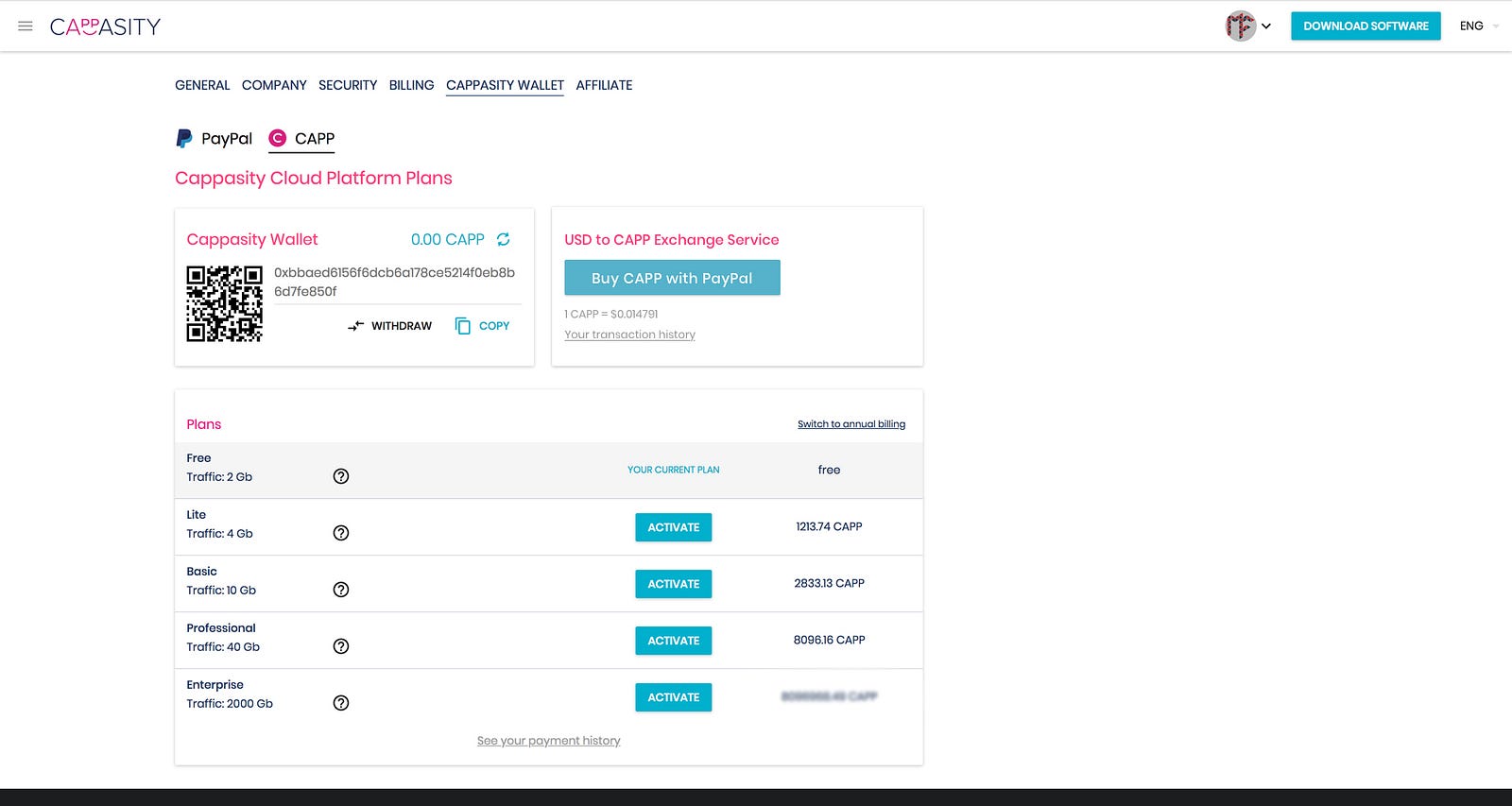1512x806 pixels.
Task: Activate the Lite plan
Action: coord(673,527)
